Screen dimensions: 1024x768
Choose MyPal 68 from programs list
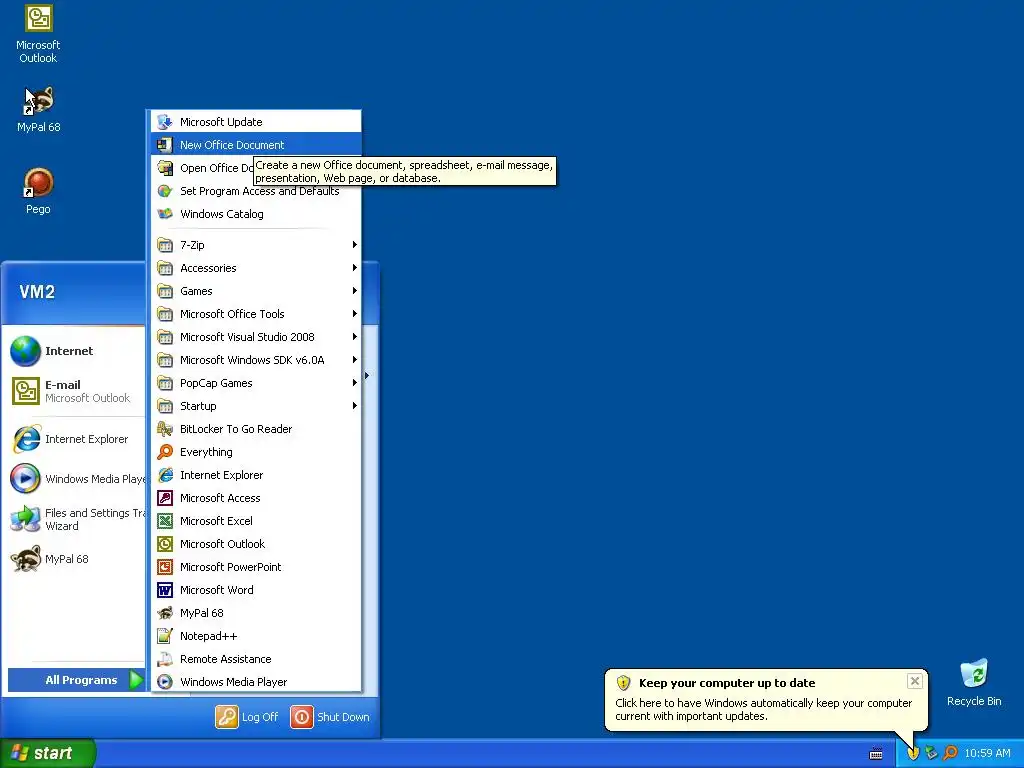(256, 613)
